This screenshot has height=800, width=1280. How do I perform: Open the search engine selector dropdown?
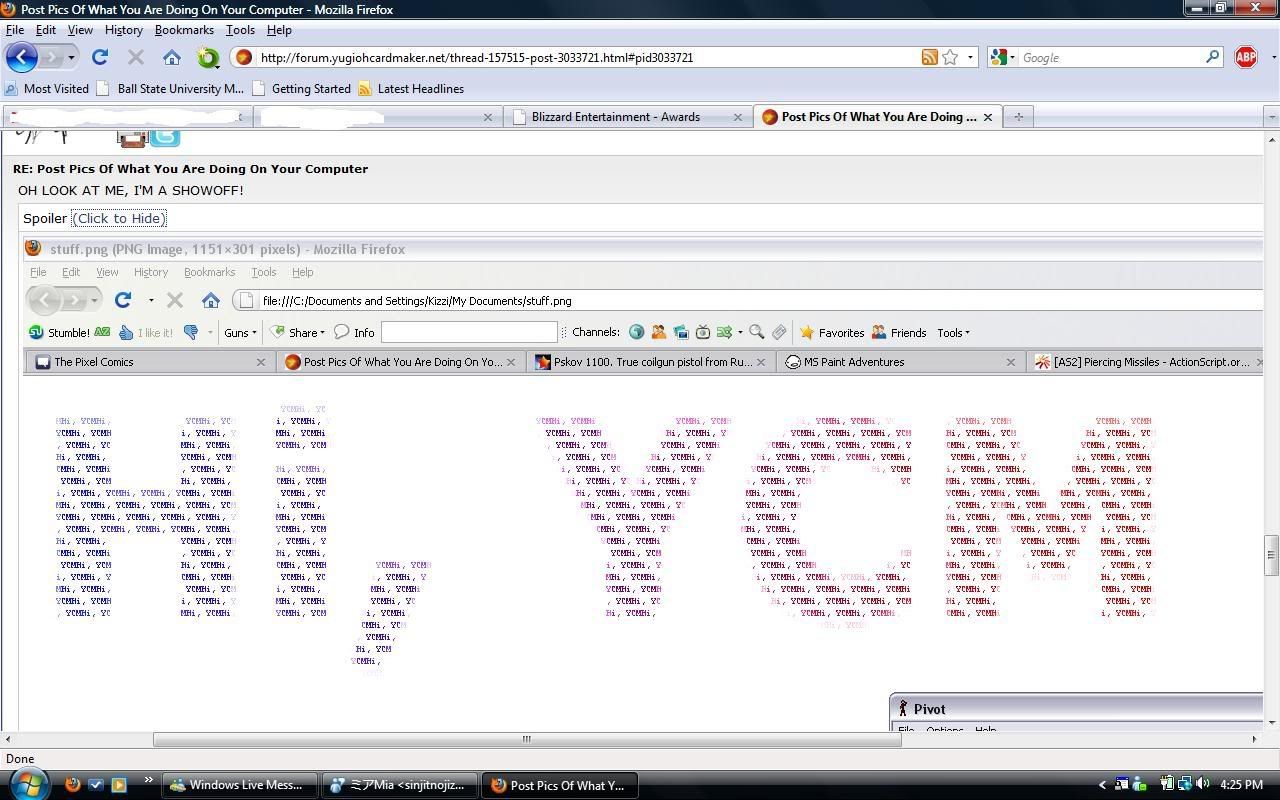(x=1001, y=57)
